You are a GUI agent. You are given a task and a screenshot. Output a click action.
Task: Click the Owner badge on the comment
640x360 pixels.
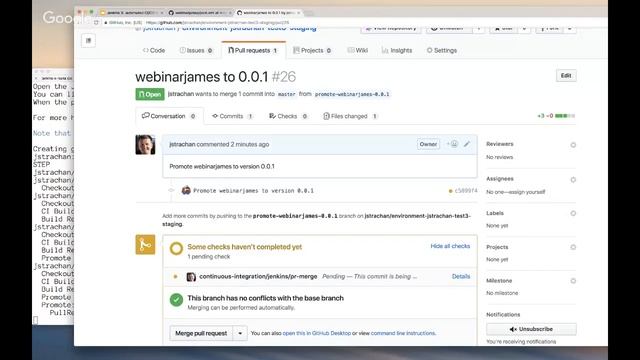pos(428,144)
